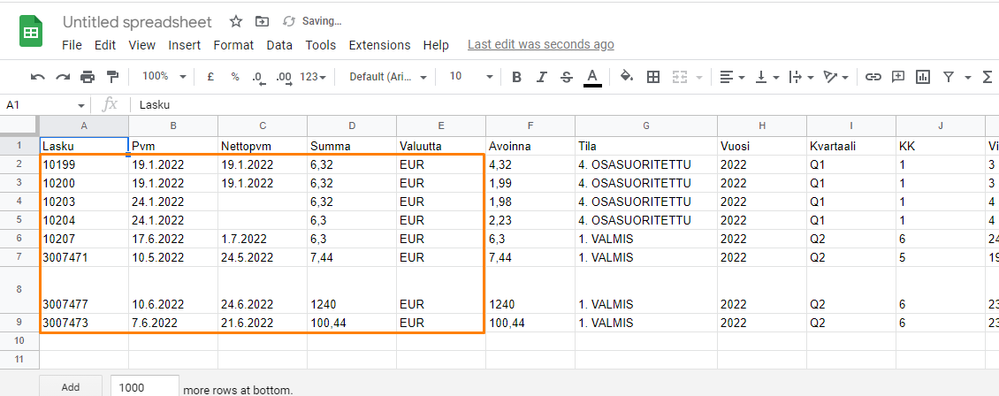Open the fill color bucket
The image size is (999, 396).
pos(626,77)
